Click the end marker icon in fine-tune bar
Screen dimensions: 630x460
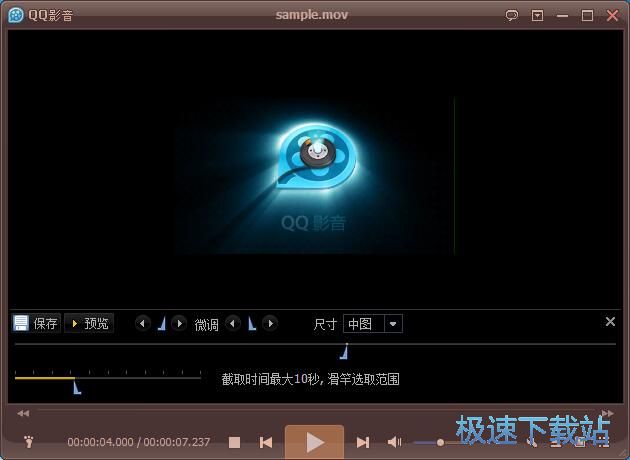pyautogui.click(x=252, y=323)
